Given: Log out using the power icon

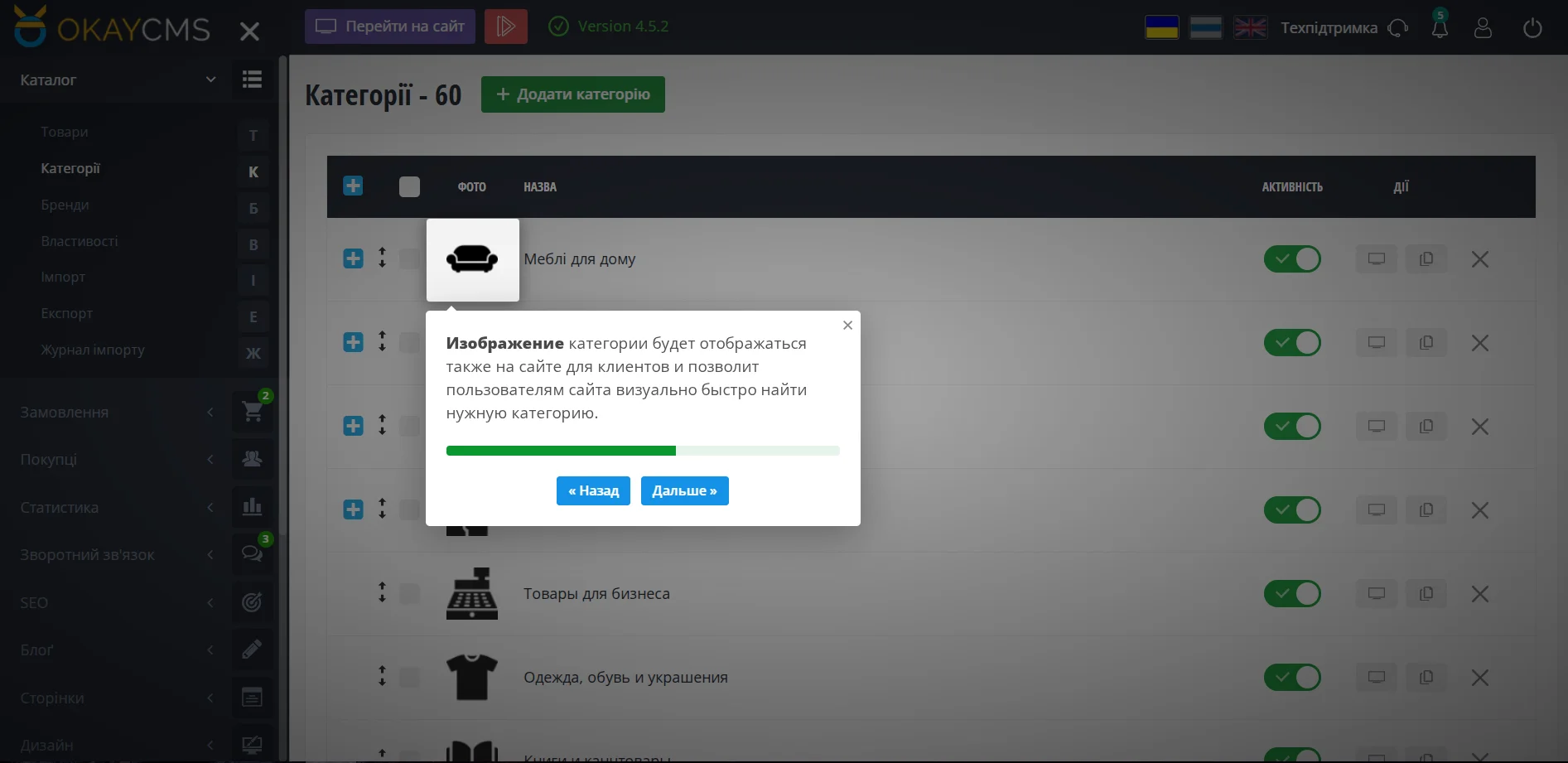Looking at the screenshot, I should [x=1532, y=27].
